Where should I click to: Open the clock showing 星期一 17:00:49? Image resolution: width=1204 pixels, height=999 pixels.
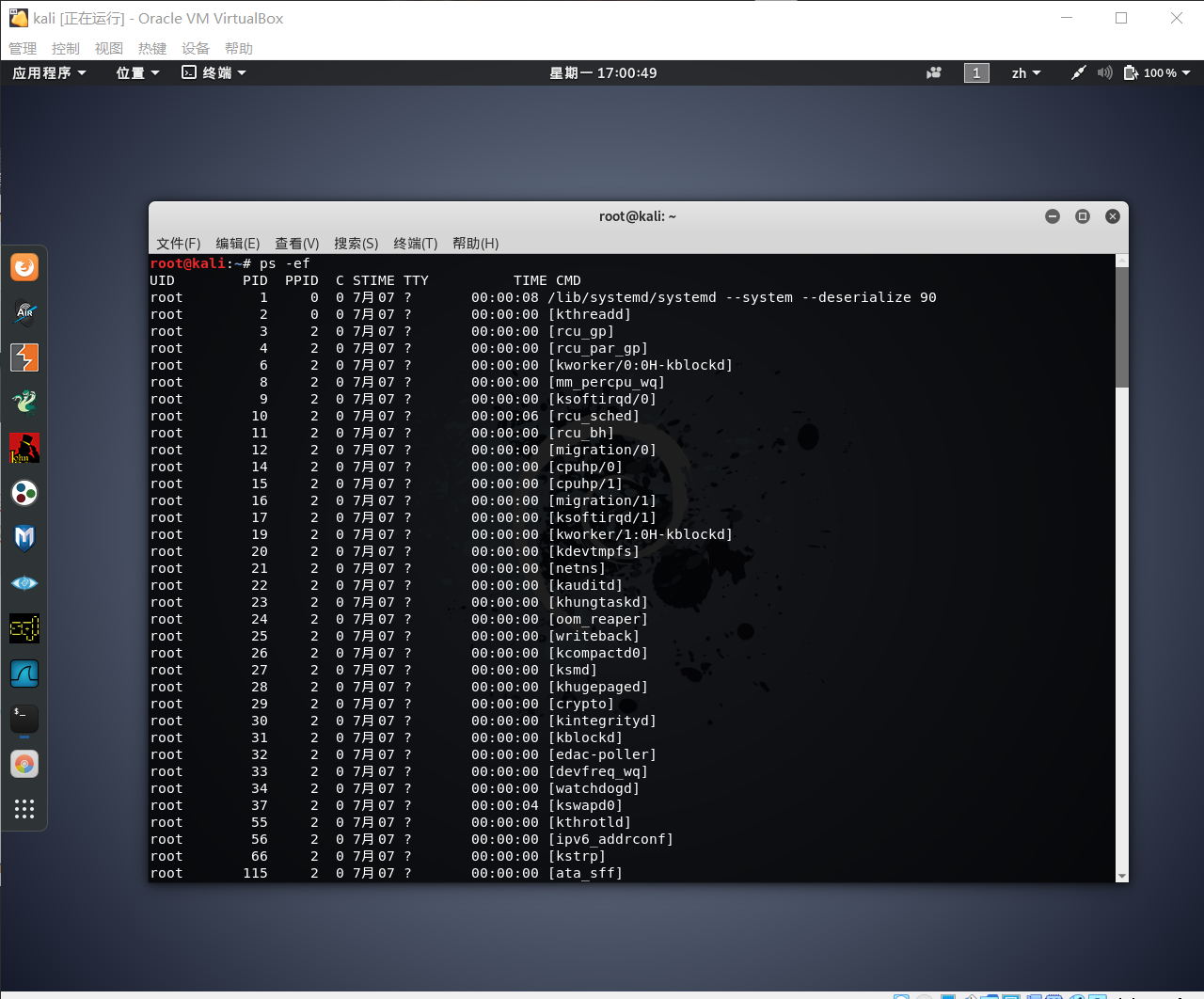[x=603, y=72]
